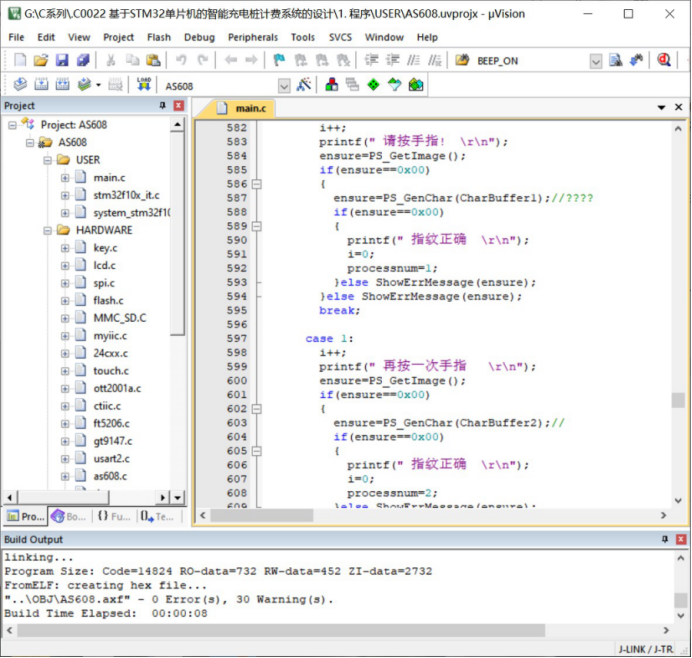Open the SVCS menu
Image resolution: width=692 pixels, height=658 pixels.
tap(340, 38)
